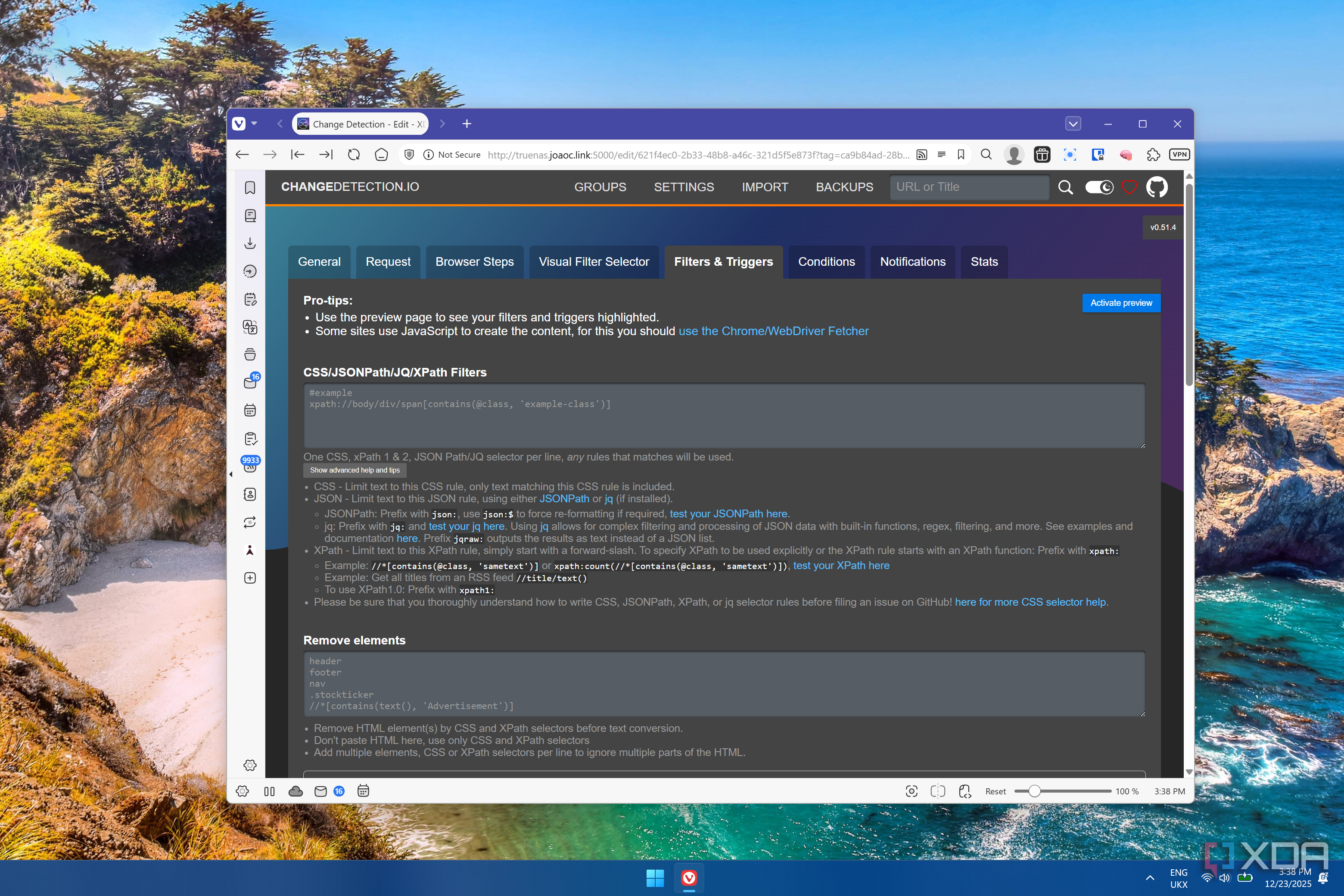Viewport: 1344px width, 896px height.
Task: Follow the Chrome/WebDriver Fetcher link
Action: pyautogui.click(x=773, y=331)
